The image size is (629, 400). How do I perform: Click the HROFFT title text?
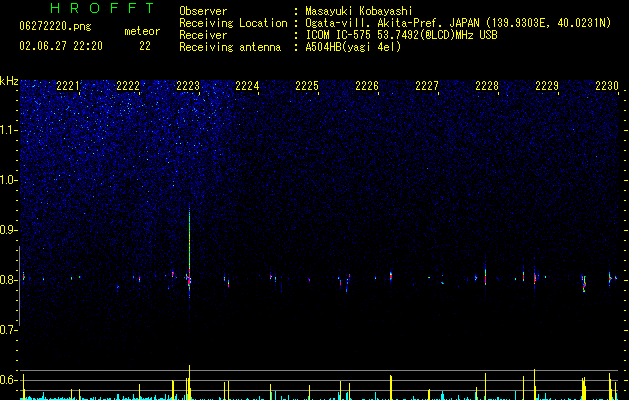point(103,8)
